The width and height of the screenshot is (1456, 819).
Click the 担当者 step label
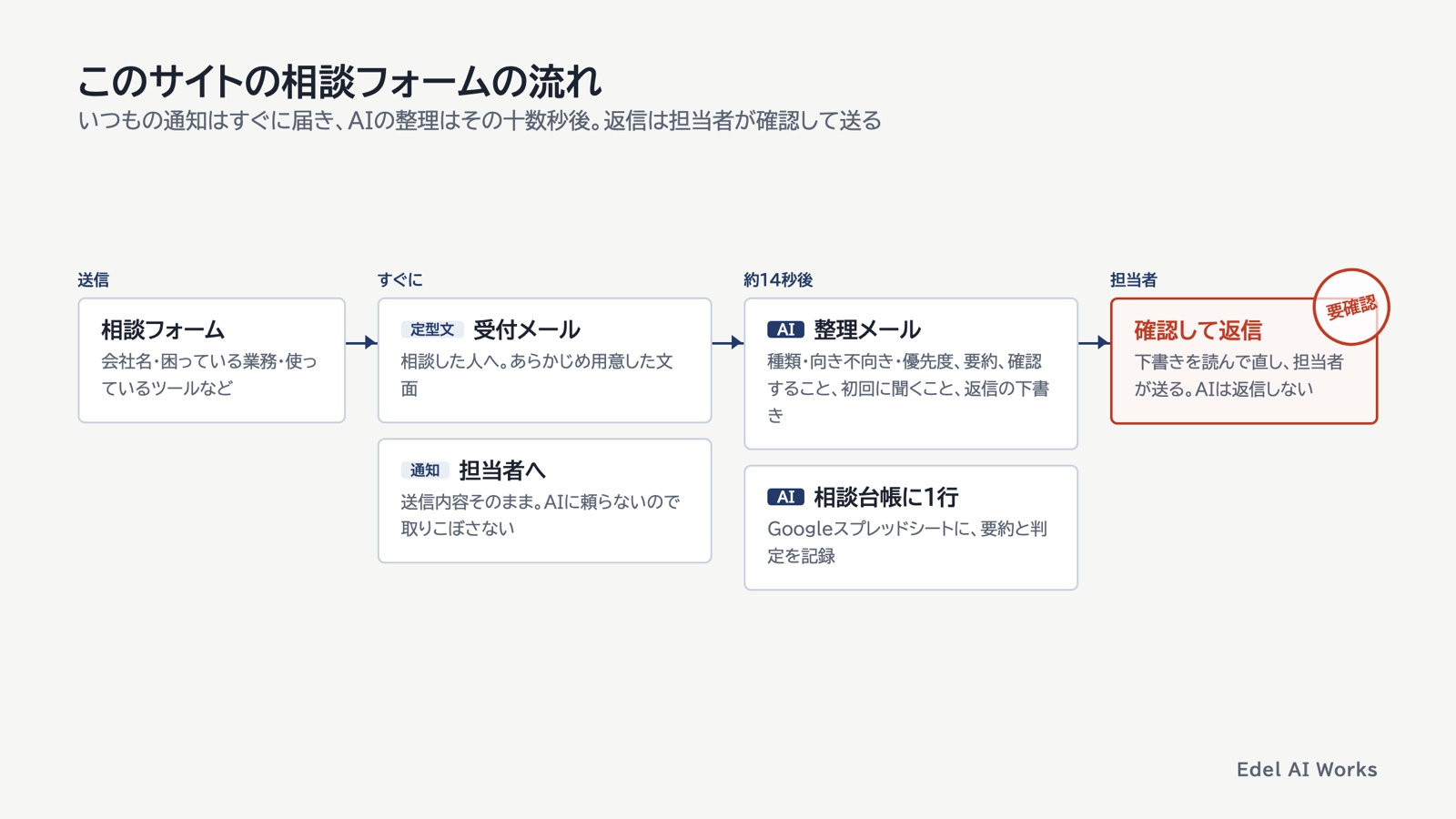point(1134,279)
